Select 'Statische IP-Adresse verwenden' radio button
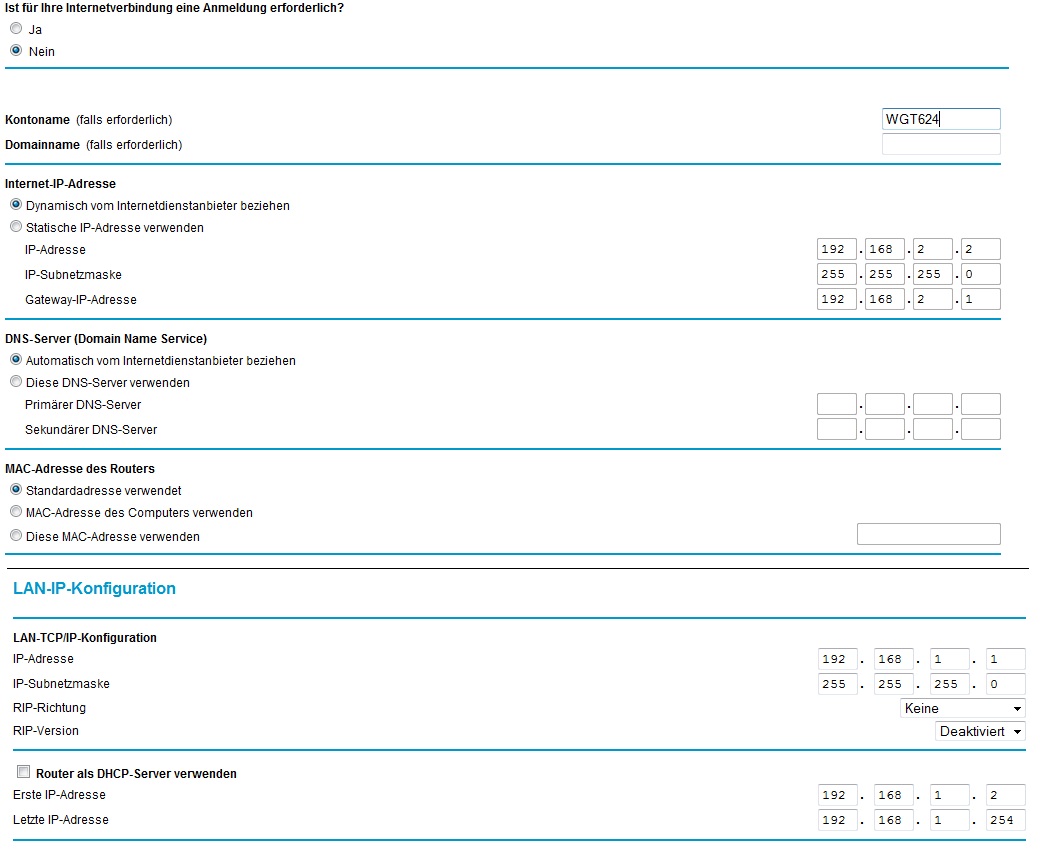 point(16,227)
